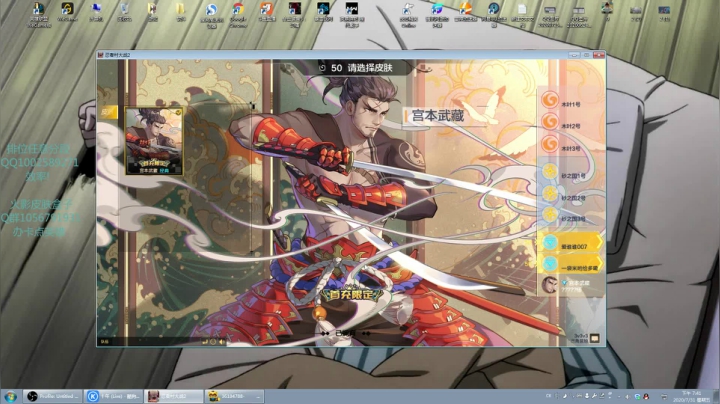This screenshot has height=404, width=720.
Task: Open Google Chrome desktop shortcut
Action: coord(238,14)
